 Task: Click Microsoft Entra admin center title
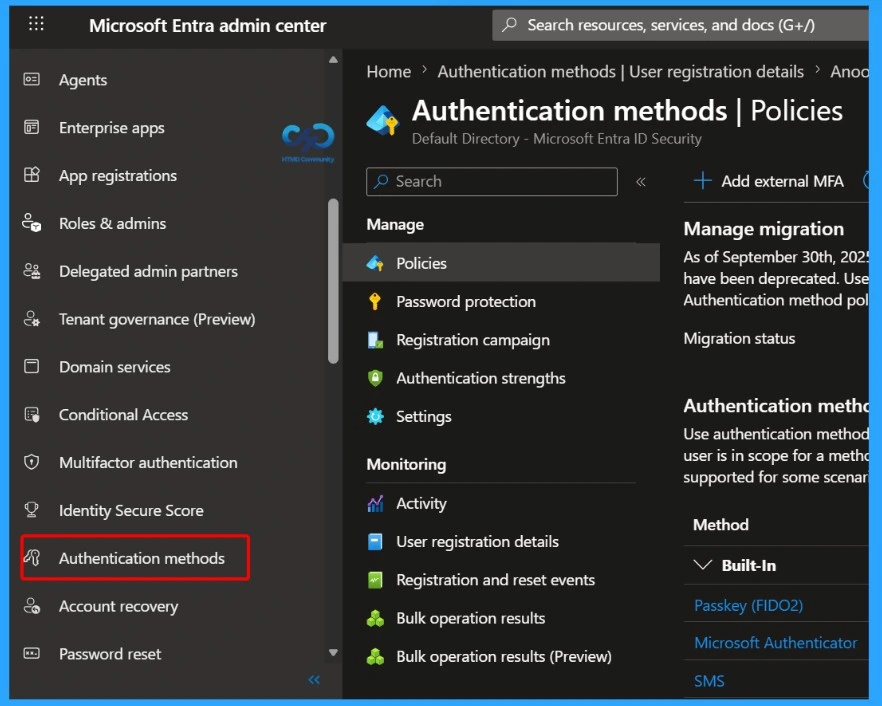(x=208, y=25)
